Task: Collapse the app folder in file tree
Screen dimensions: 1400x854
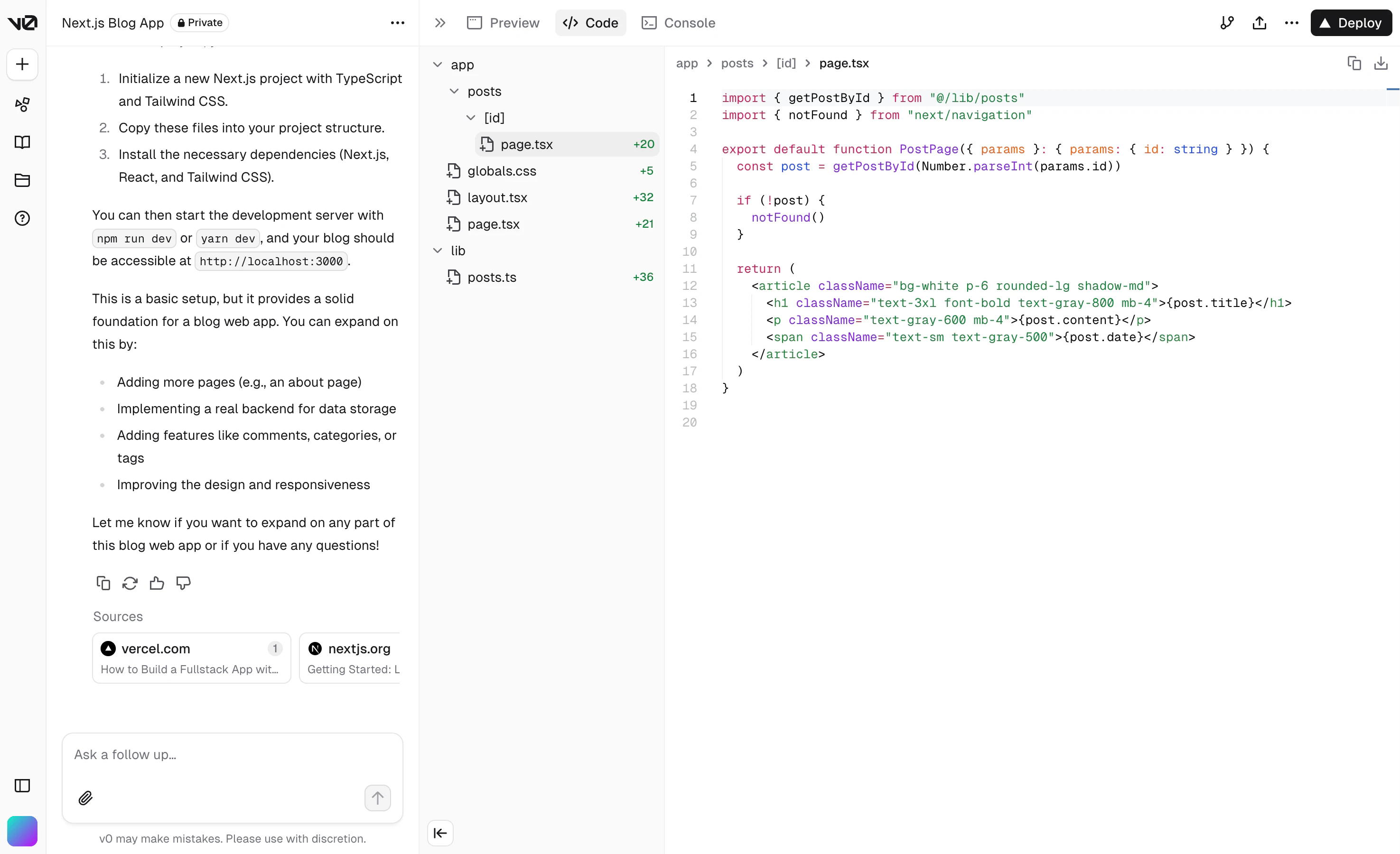Action: pos(438,65)
